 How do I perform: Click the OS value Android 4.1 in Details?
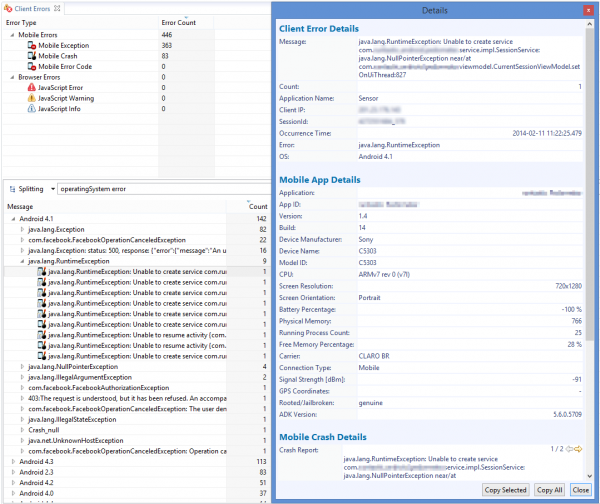[375, 157]
